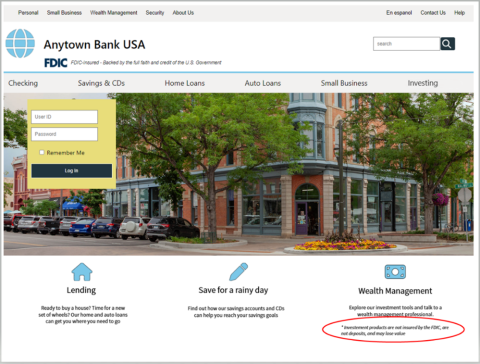Select the Auto Loans navigation tab
The width and height of the screenshot is (480, 364).
tap(263, 83)
